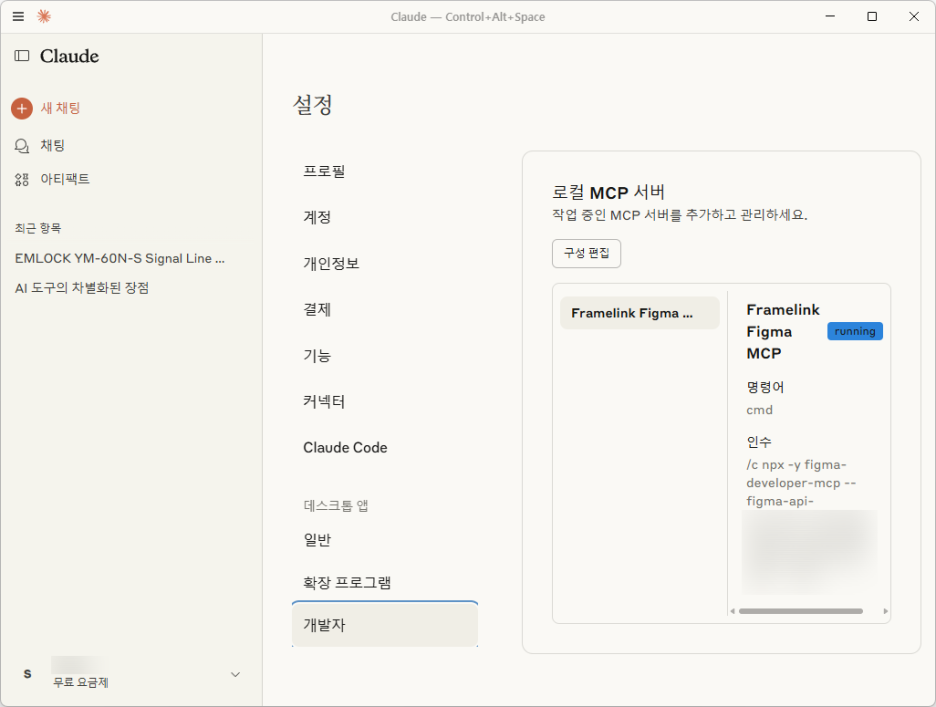Image resolution: width=936 pixels, height=707 pixels.
Task: Maximize the Claude window
Action: (872, 17)
